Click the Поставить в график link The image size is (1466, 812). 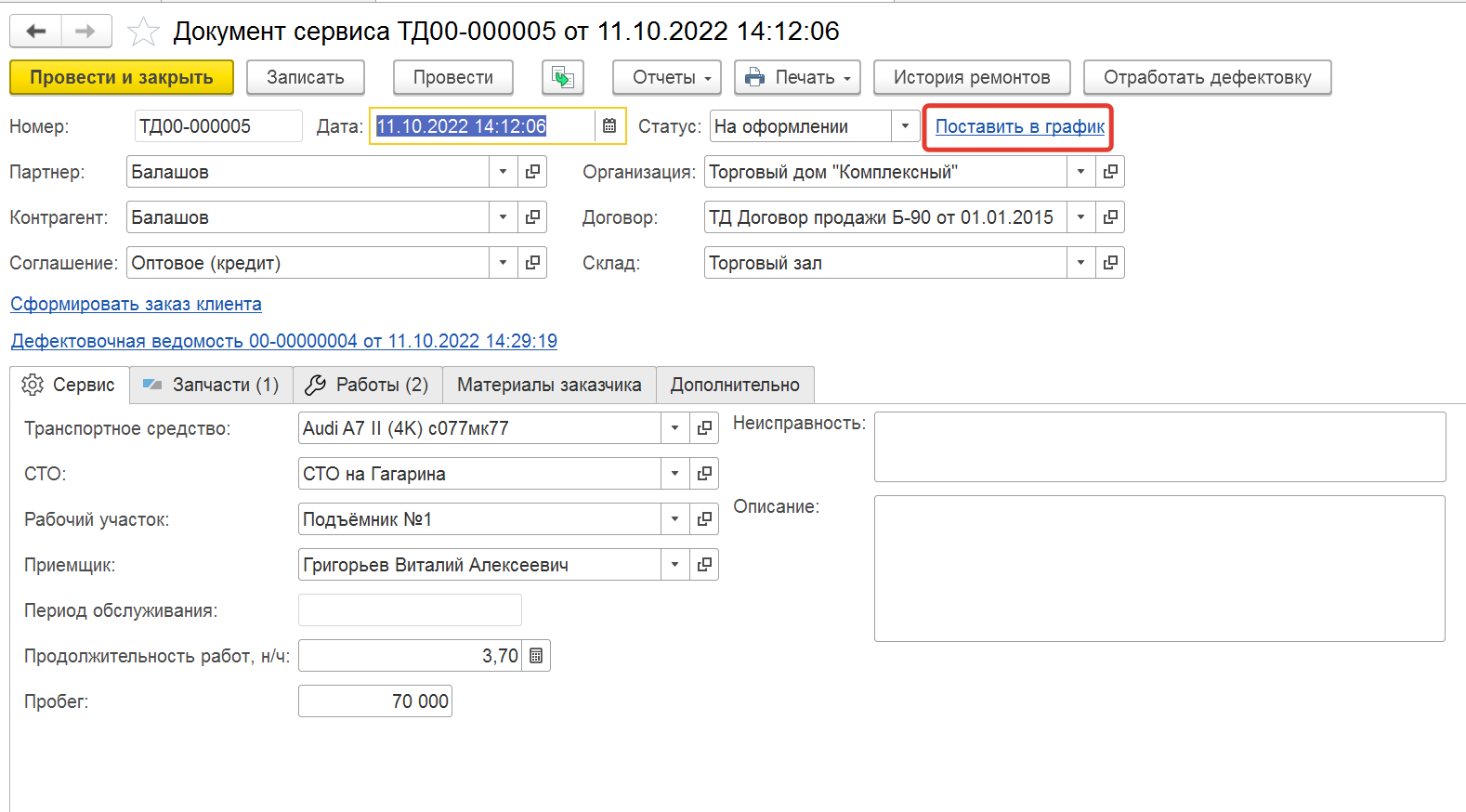tap(1020, 126)
